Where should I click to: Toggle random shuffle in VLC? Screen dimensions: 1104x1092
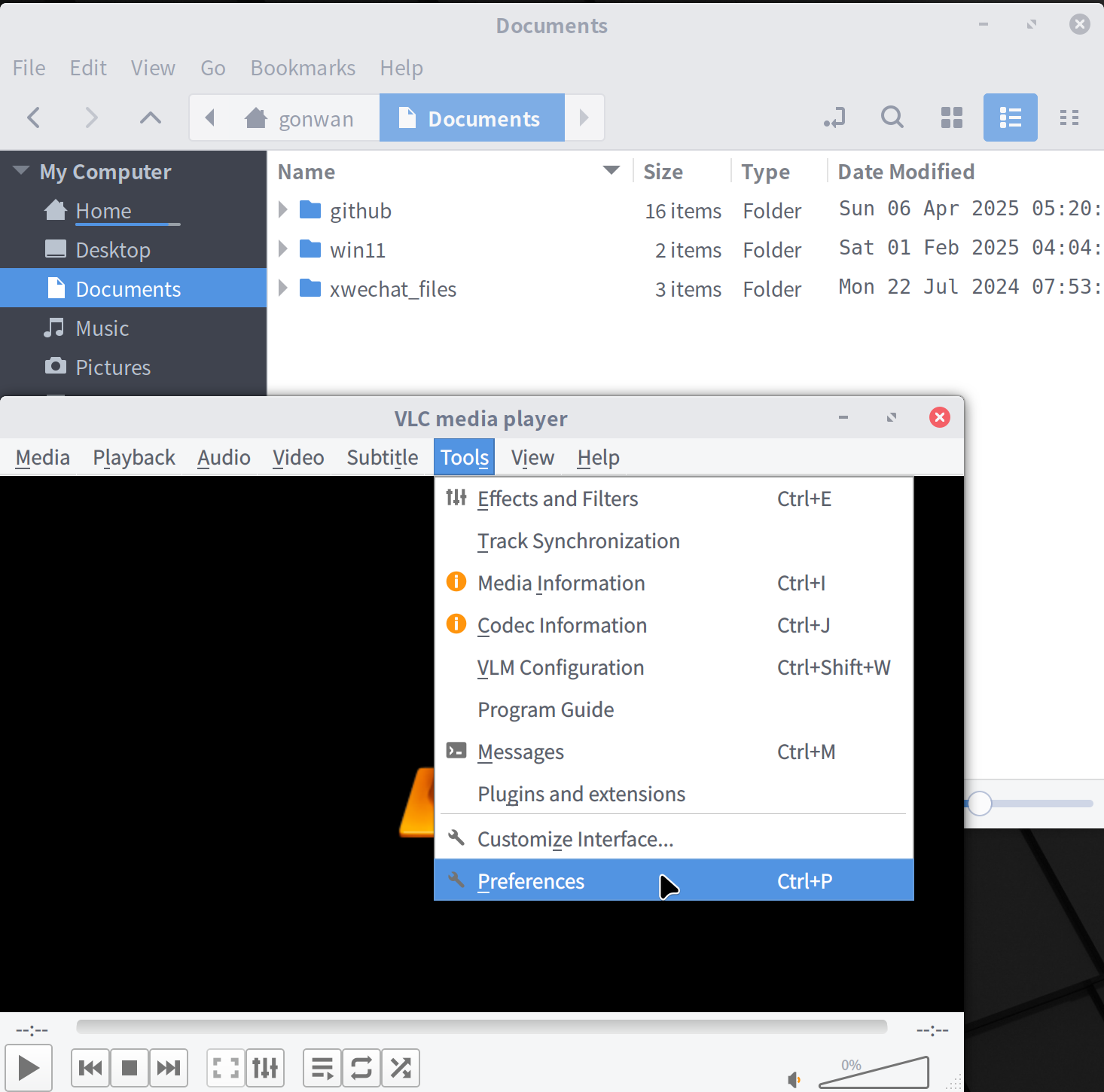401,1068
